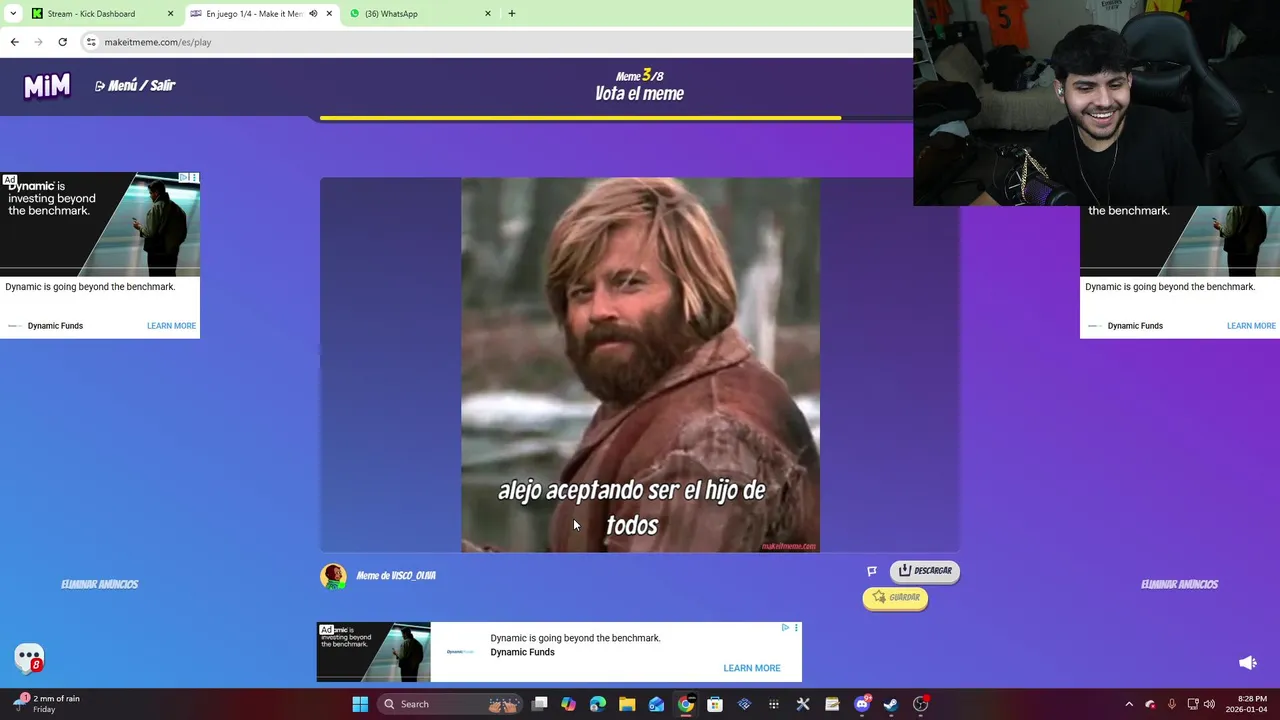
Task: Click the site information icon in address bar
Action: pos(91,42)
